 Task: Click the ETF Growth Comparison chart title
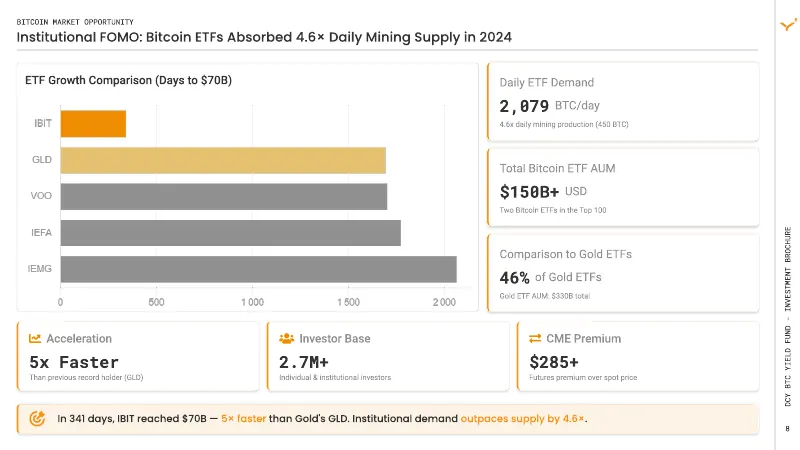point(129,80)
